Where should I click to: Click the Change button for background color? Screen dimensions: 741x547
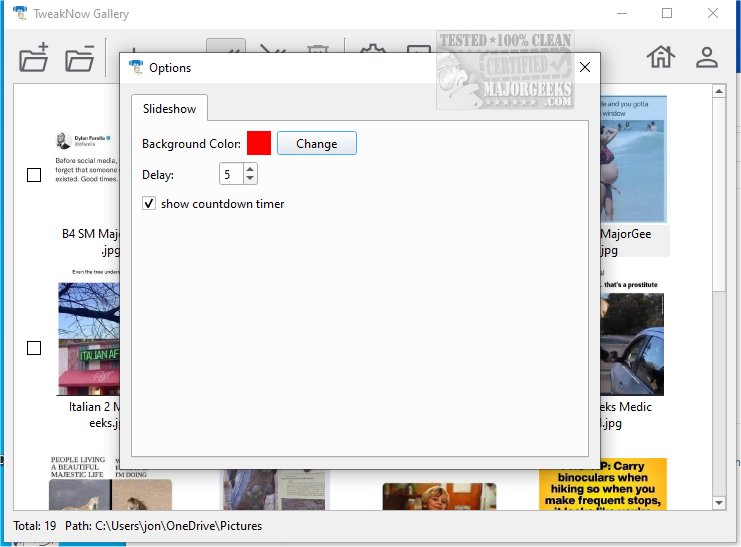click(x=317, y=143)
